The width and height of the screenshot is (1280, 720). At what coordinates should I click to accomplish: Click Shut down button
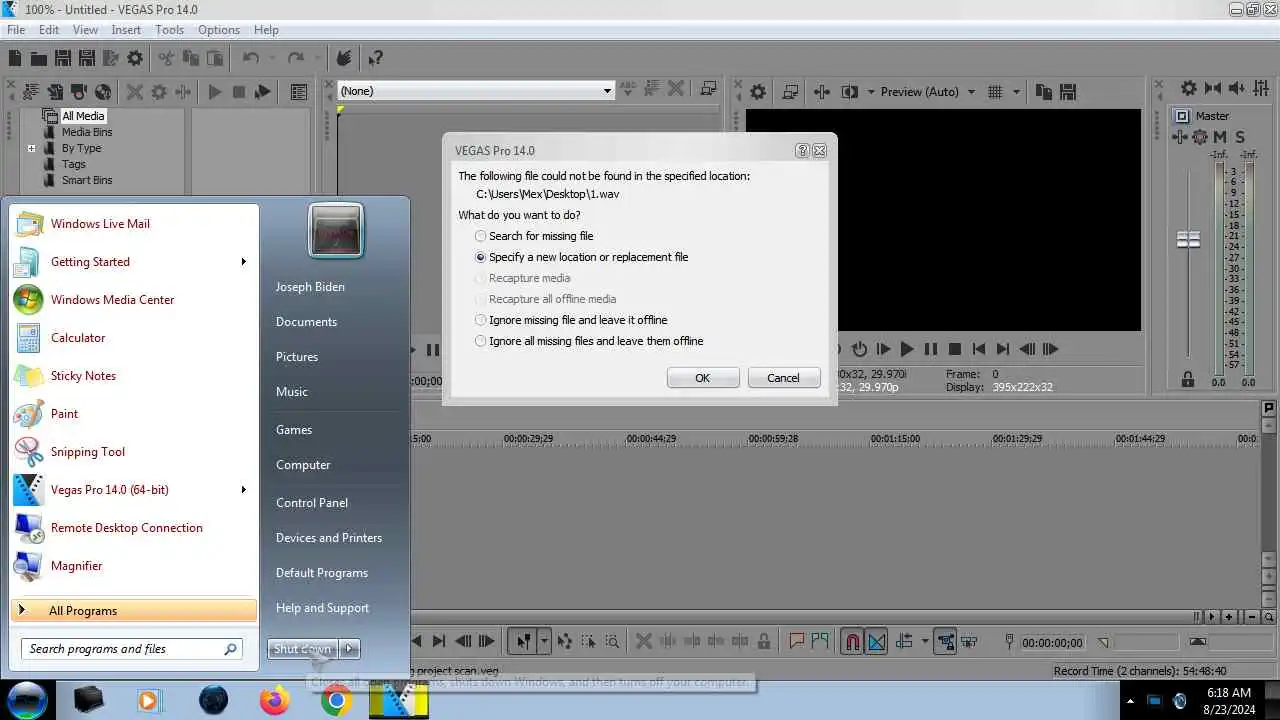coord(303,649)
